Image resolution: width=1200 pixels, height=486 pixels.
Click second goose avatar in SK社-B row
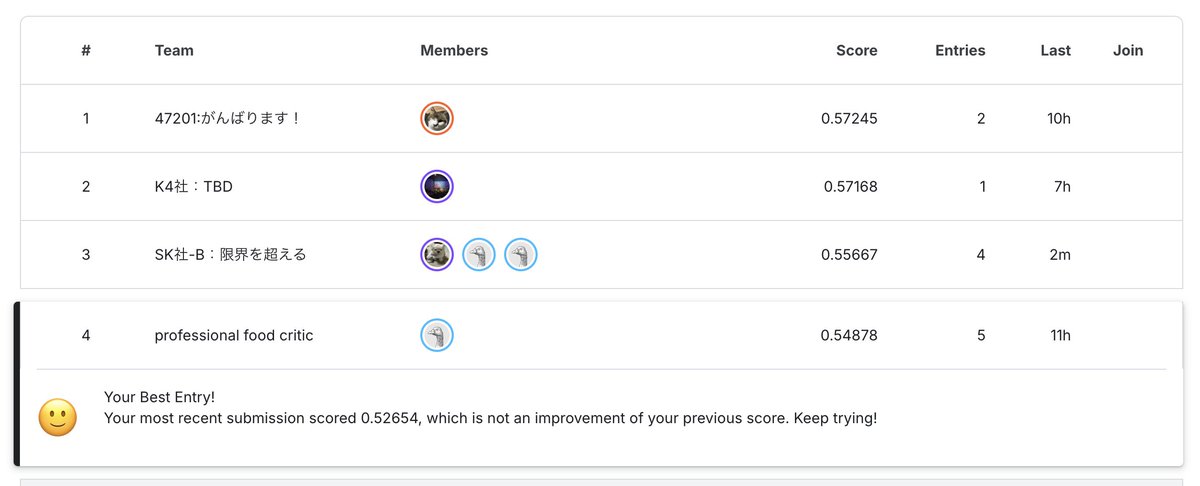pos(479,255)
